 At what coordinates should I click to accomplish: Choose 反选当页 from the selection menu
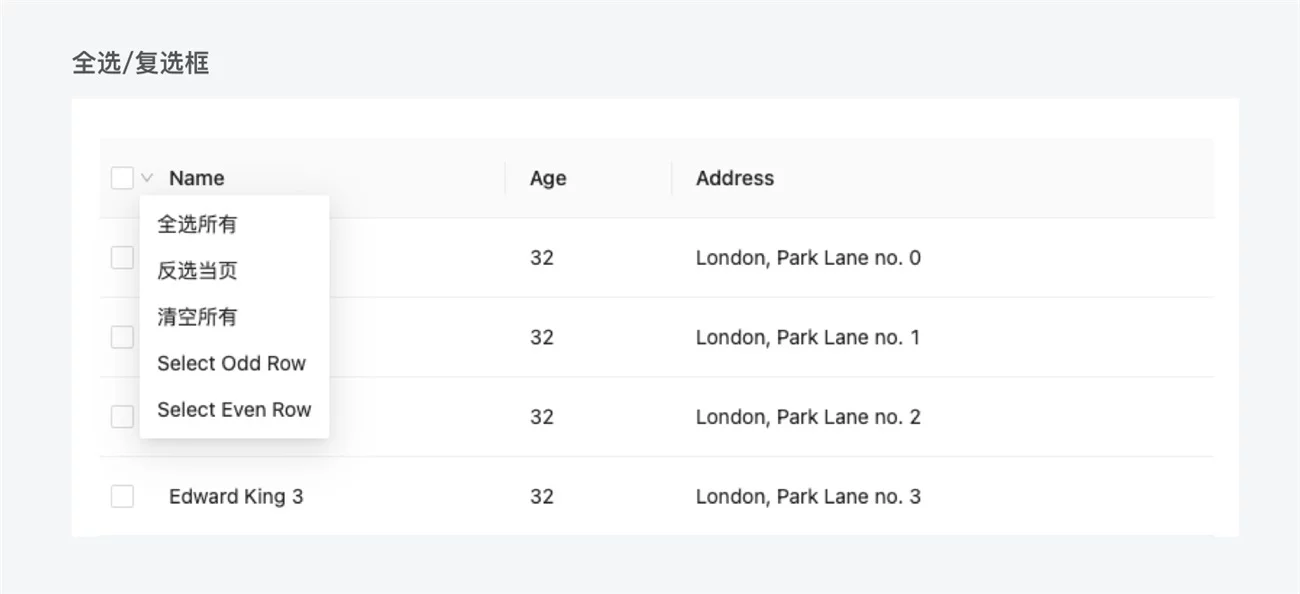[x=197, y=271]
